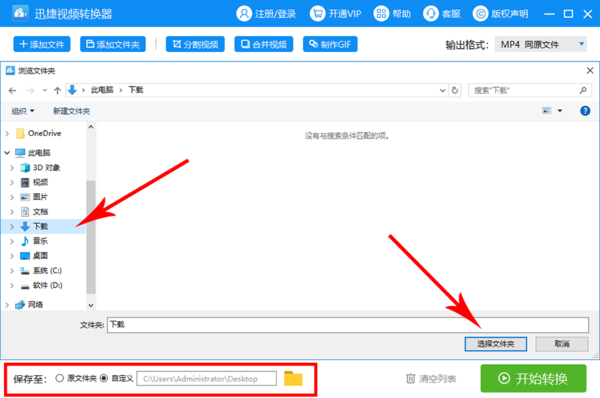This screenshot has width=600, height=398.
Task: Open the 组织 menu
Action: click(23, 111)
